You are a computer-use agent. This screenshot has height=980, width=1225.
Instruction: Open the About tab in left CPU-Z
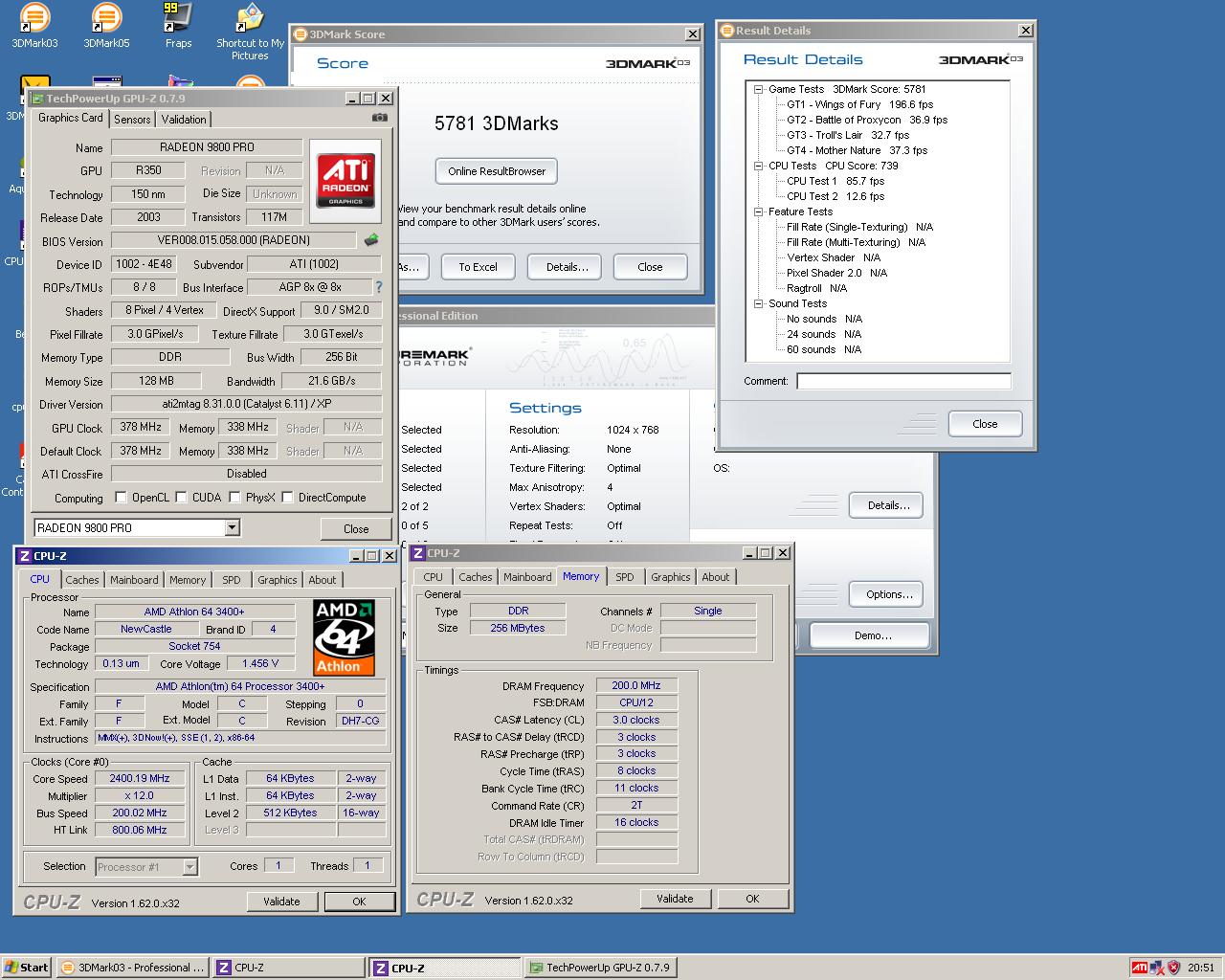(323, 580)
